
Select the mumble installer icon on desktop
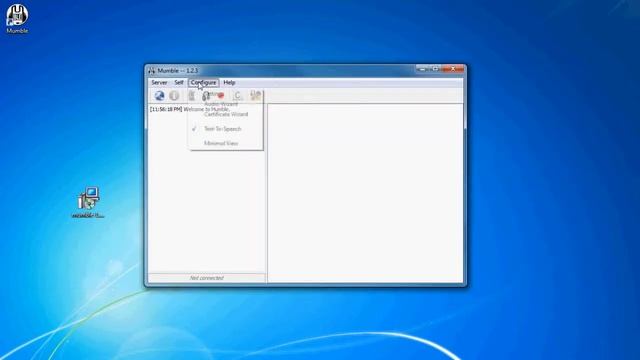click(x=88, y=202)
